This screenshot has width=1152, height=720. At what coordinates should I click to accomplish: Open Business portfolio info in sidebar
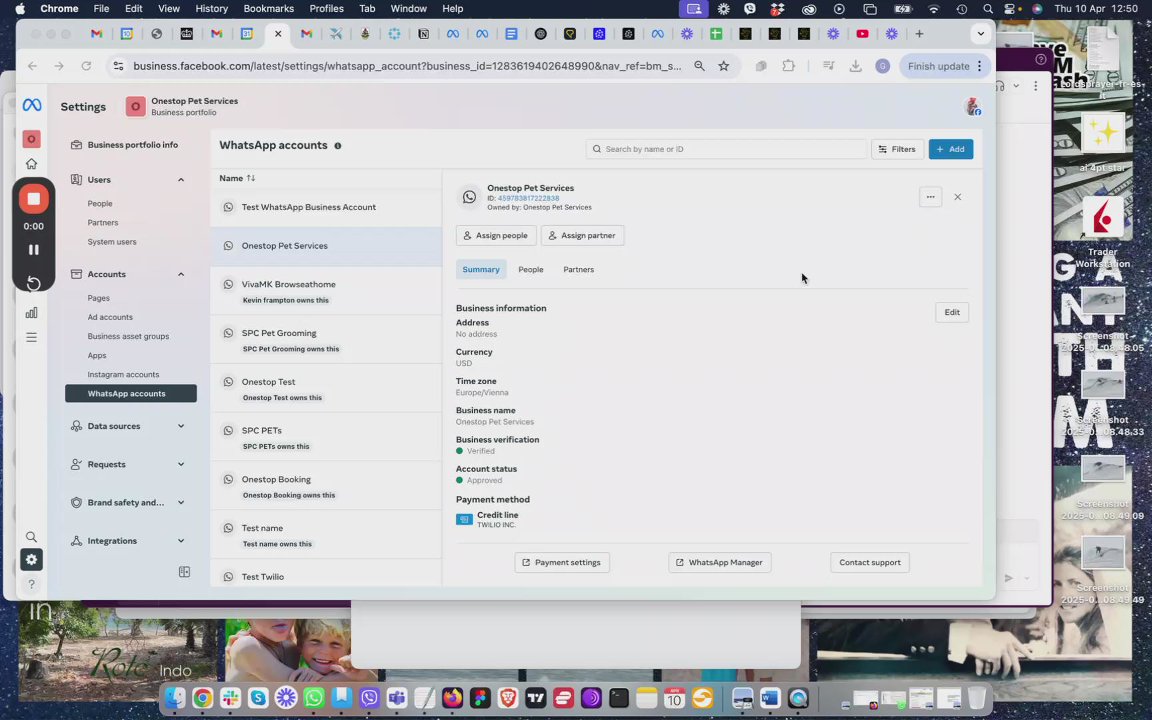(132, 145)
